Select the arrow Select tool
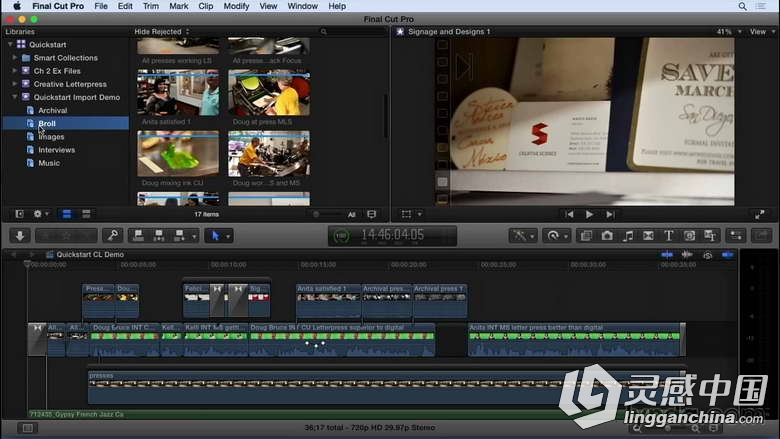This screenshot has width=780, height=439. (215, 236)
